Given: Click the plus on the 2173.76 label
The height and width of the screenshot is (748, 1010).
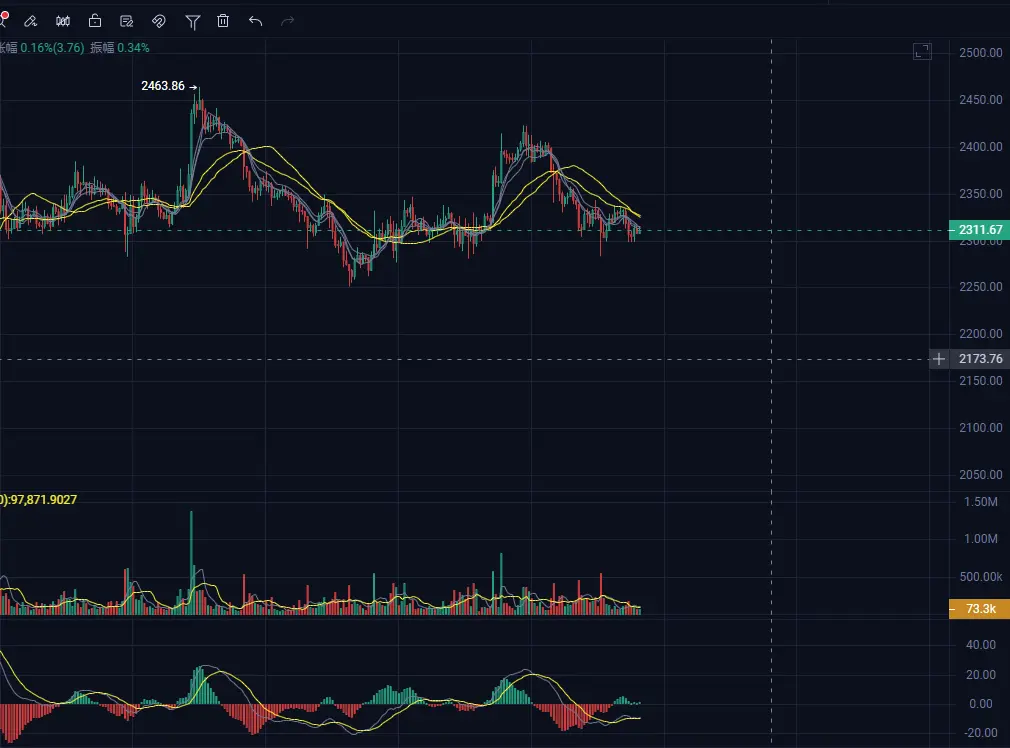Looking at the screenshot, I should pos(939,359).
